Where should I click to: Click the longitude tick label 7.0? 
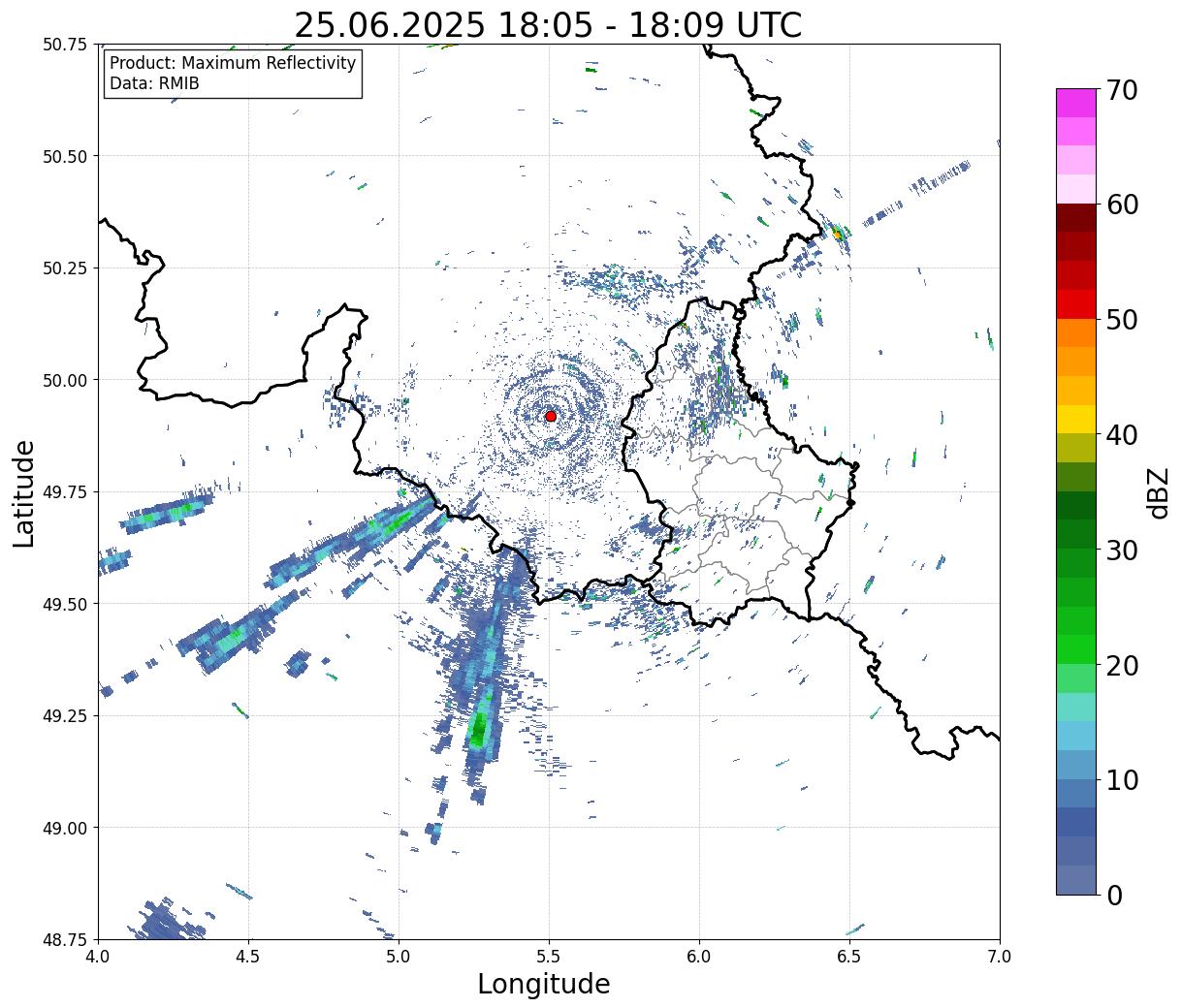click(1000, 957)
